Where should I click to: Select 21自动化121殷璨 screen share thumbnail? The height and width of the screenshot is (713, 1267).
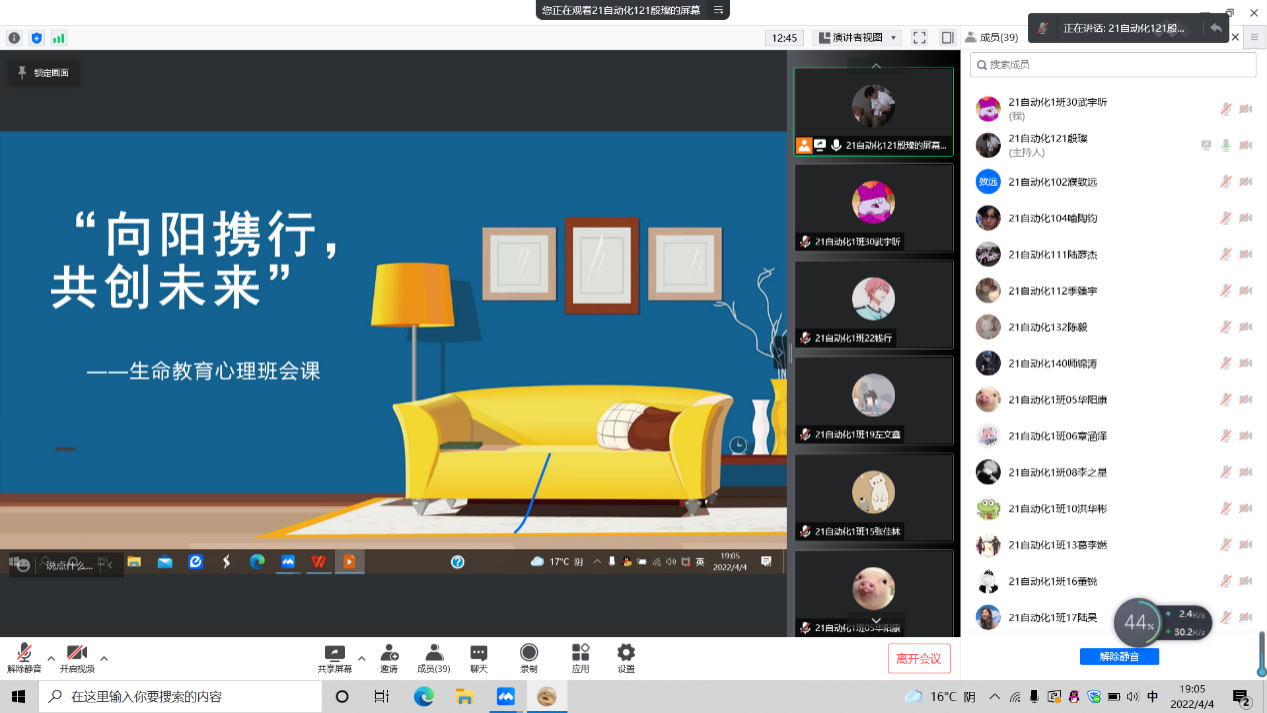tap(874, 112)
